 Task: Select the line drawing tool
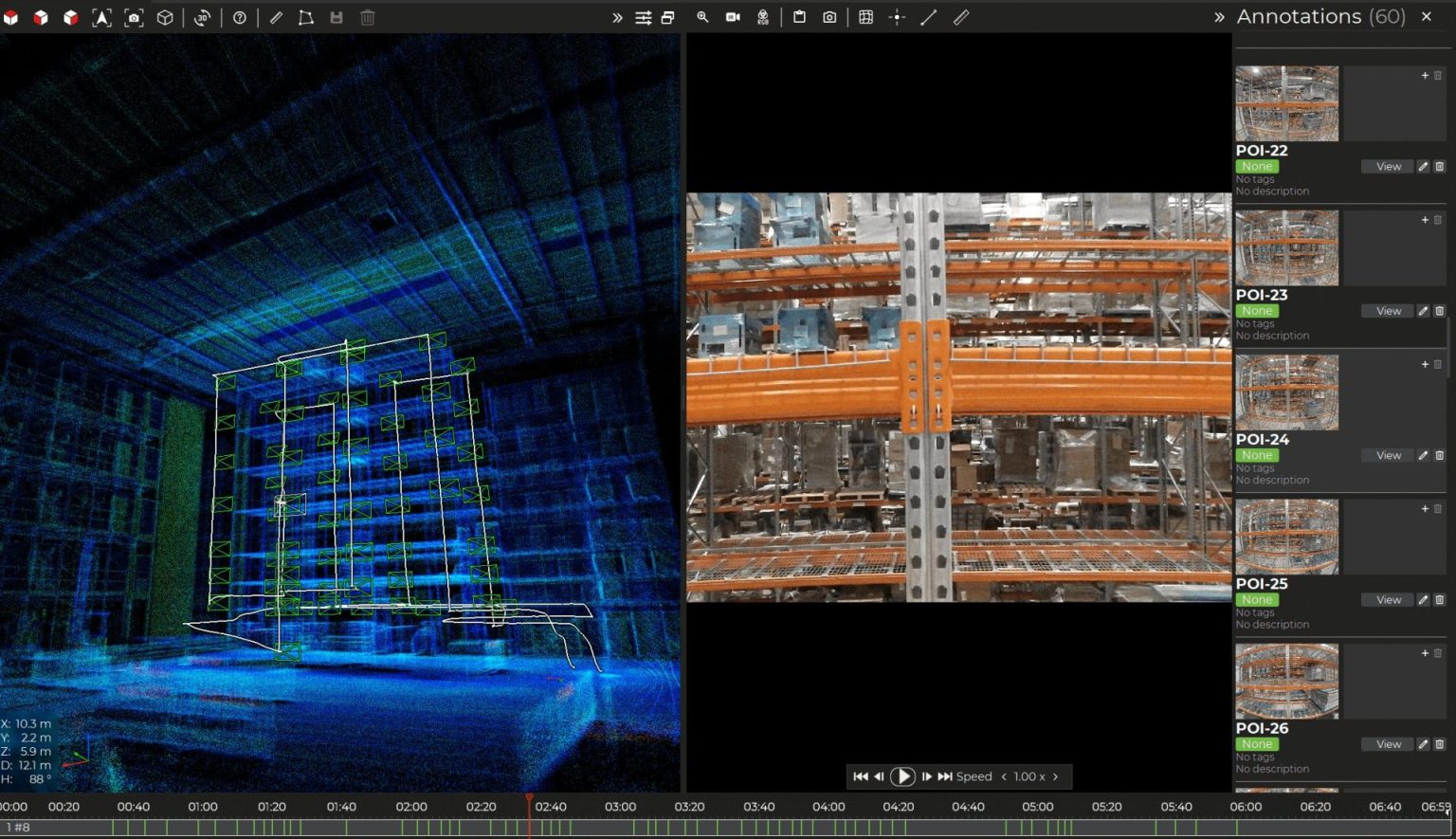click(929, 17)
